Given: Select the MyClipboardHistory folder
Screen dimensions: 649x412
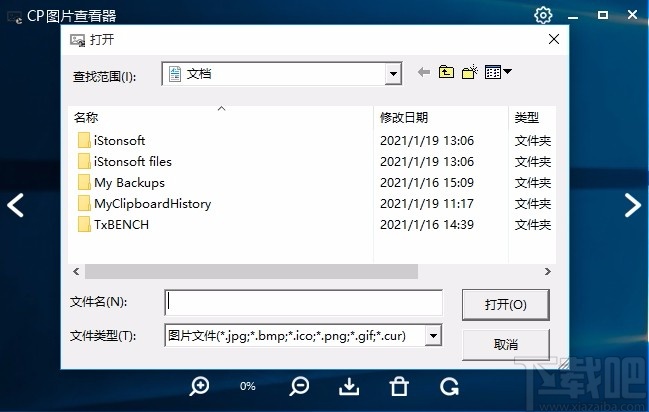Looking at the screenshot, I should [x=152, y=204].
